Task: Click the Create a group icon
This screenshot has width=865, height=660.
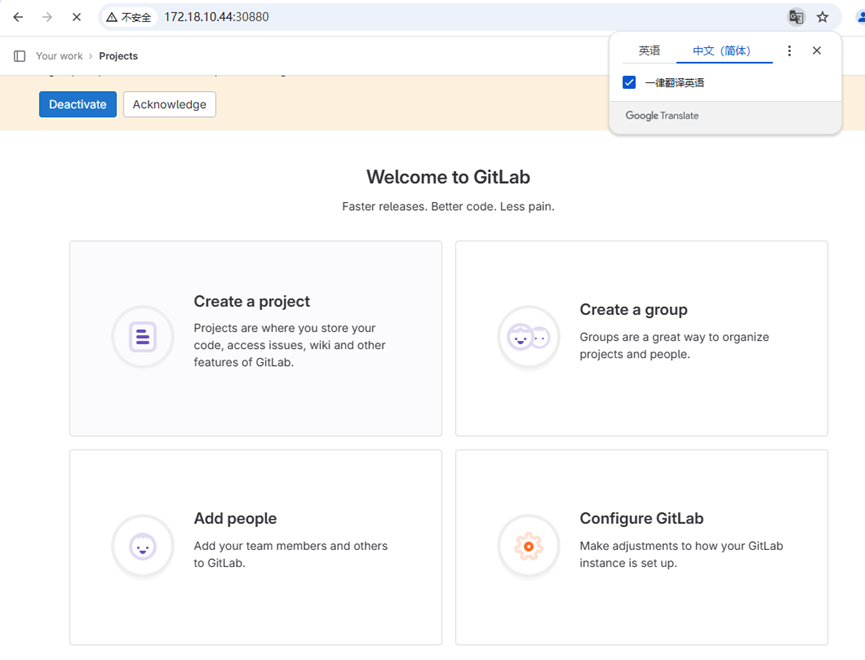Action: point(528,337)
